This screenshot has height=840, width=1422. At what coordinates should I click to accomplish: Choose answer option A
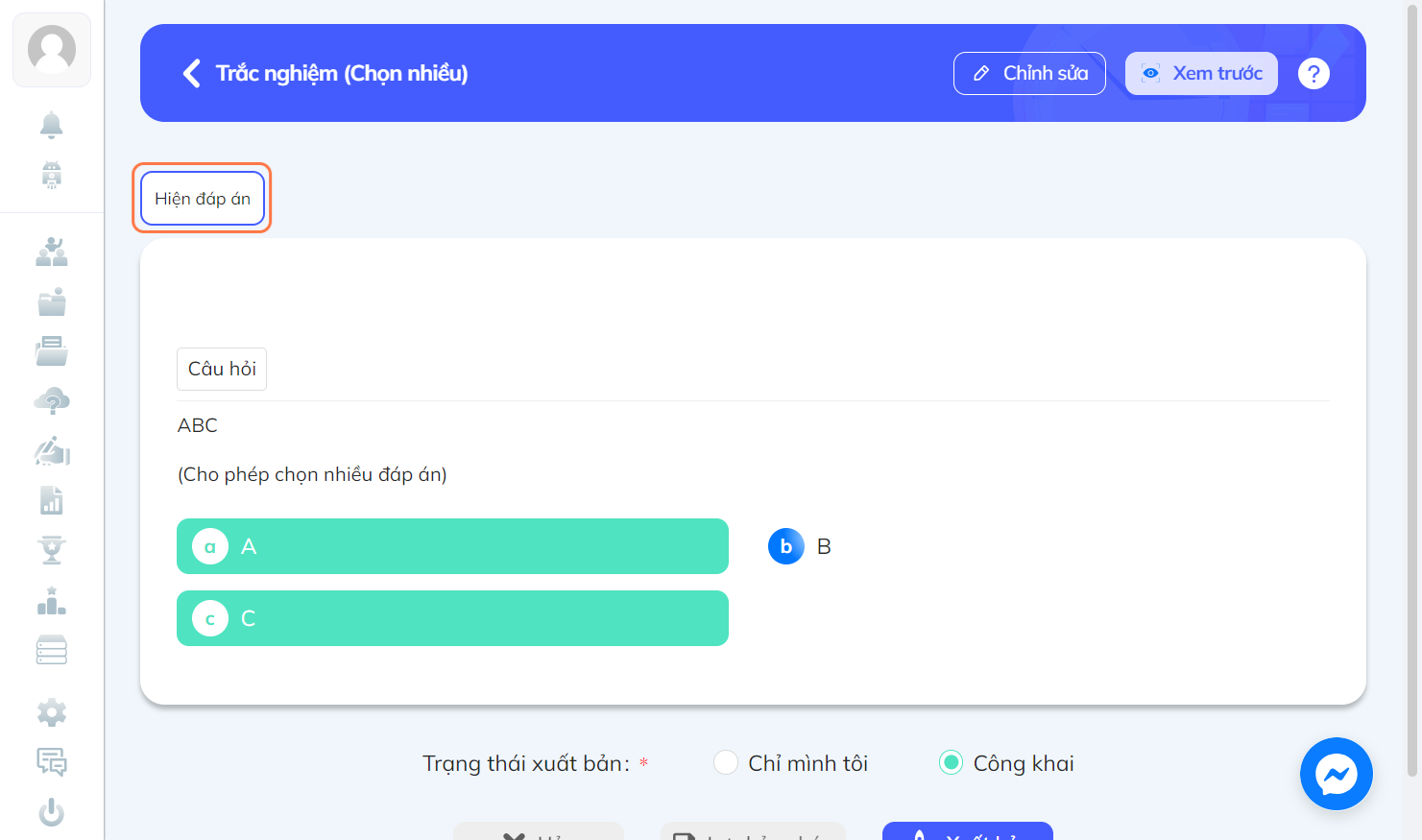pos(452,546)
